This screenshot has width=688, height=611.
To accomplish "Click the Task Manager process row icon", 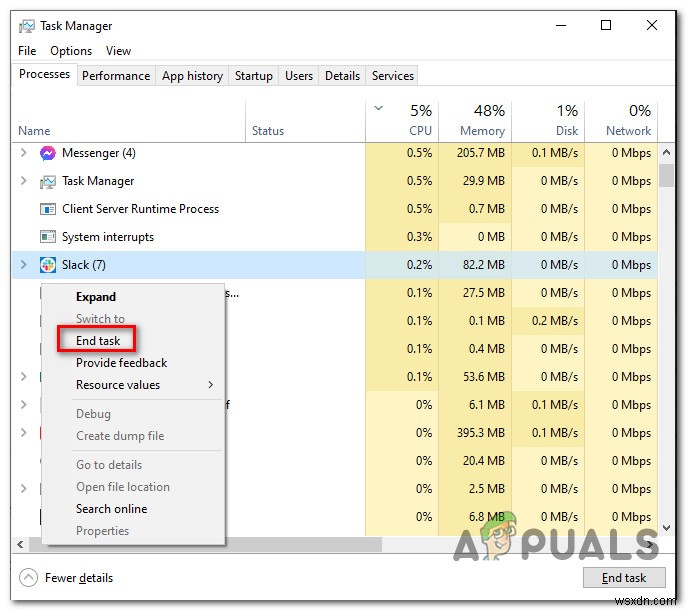I will (x=48, y=181).
